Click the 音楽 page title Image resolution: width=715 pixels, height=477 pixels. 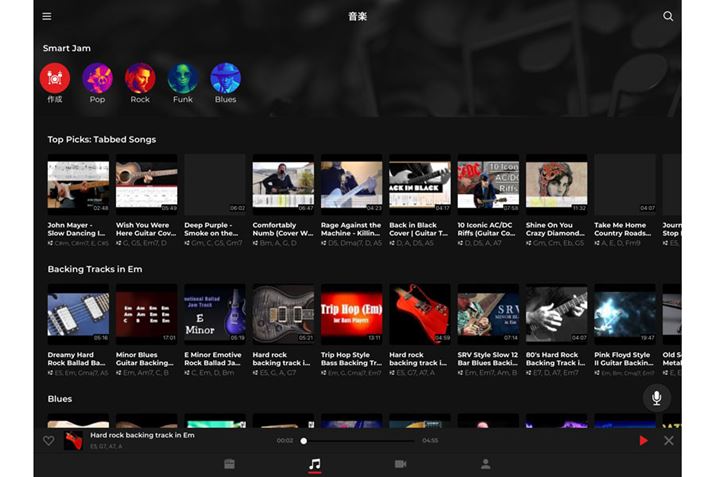(358, 16)
